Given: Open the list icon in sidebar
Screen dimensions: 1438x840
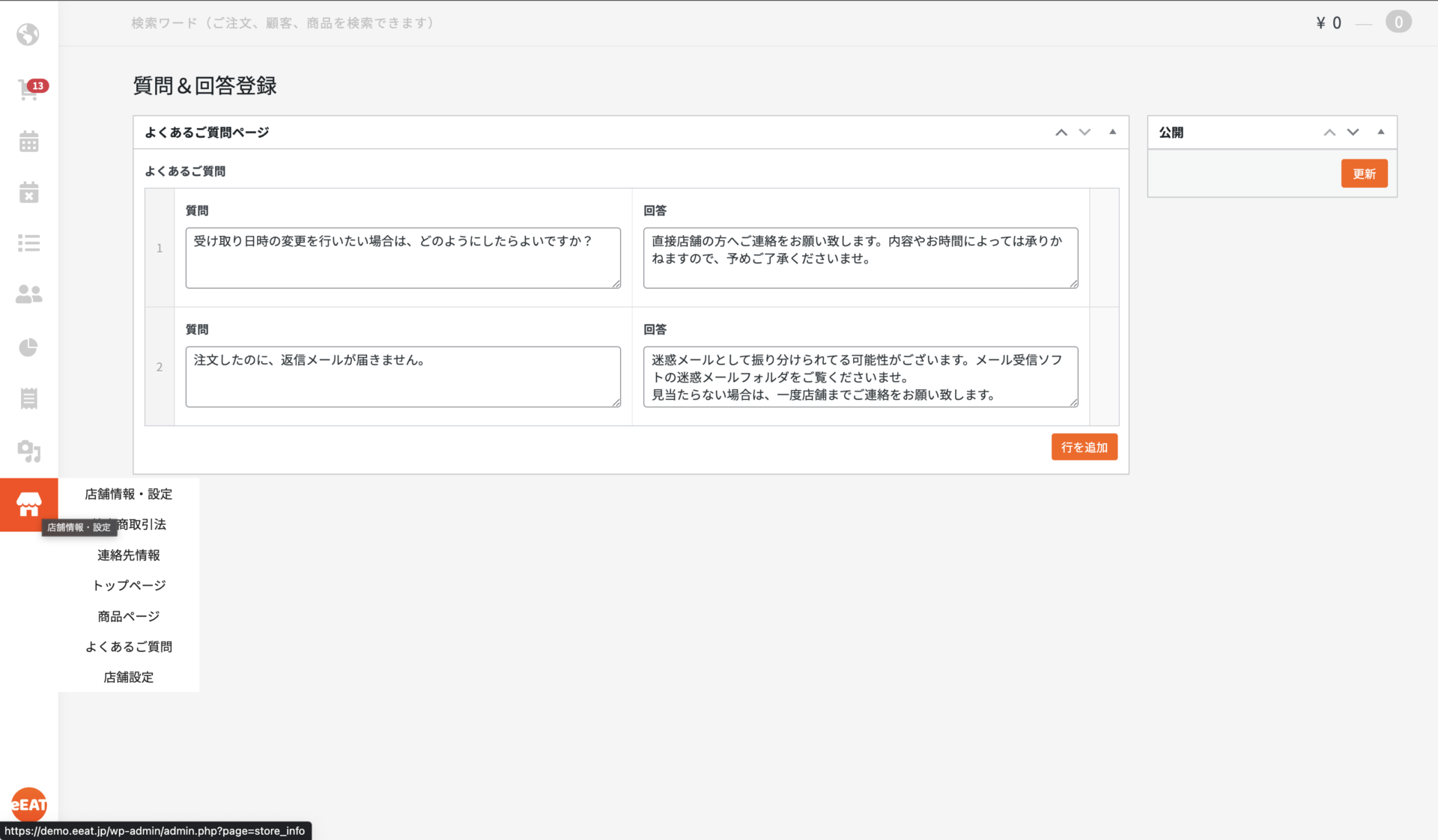Looking at the screenshot, I should 28,243.
